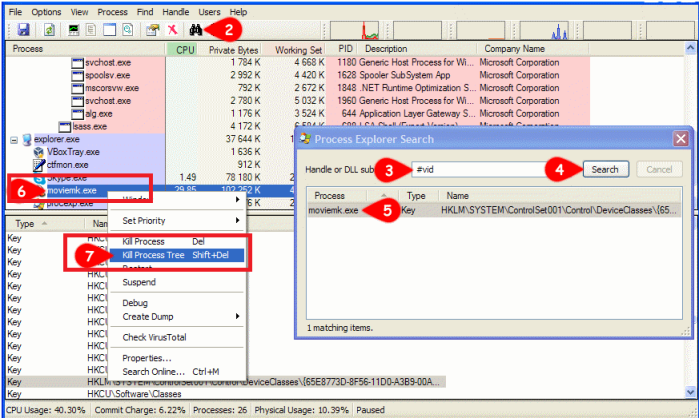Sort by the Company Name column header

coord(533,49)
